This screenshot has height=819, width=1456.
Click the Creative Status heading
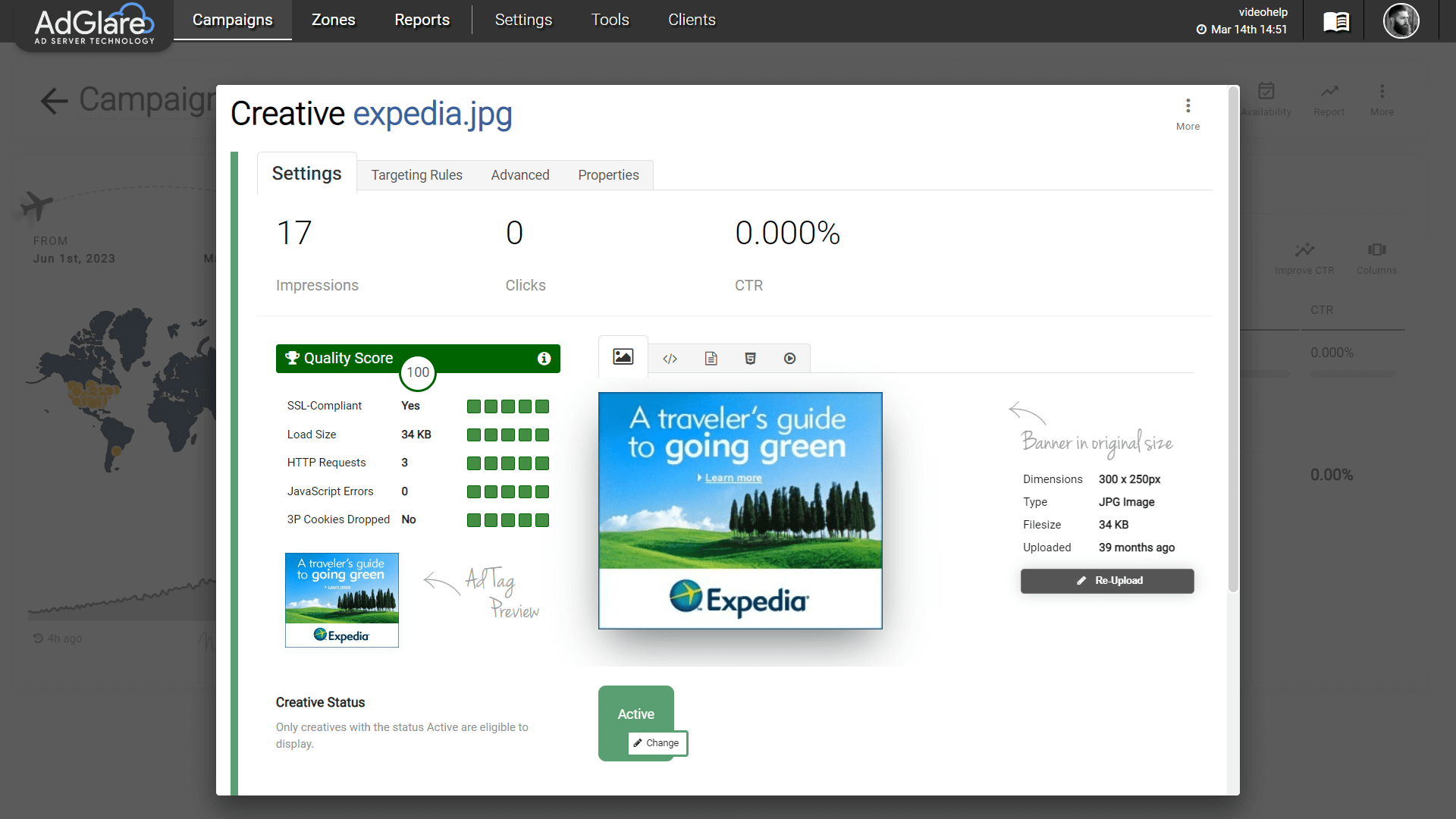(x=320, y=702)
